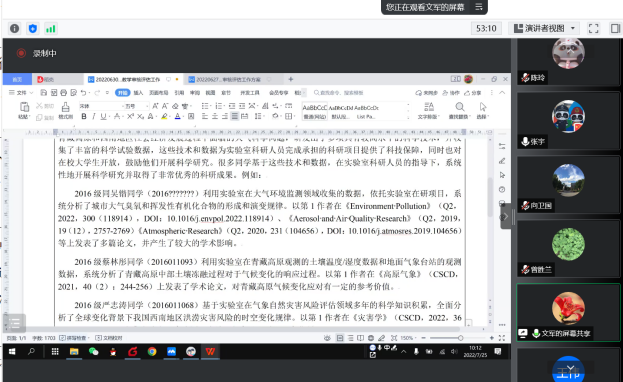This screenshot has height=382, width=623.
Task: Click the print icon in quick toolbar
Action: coord(63,93)
